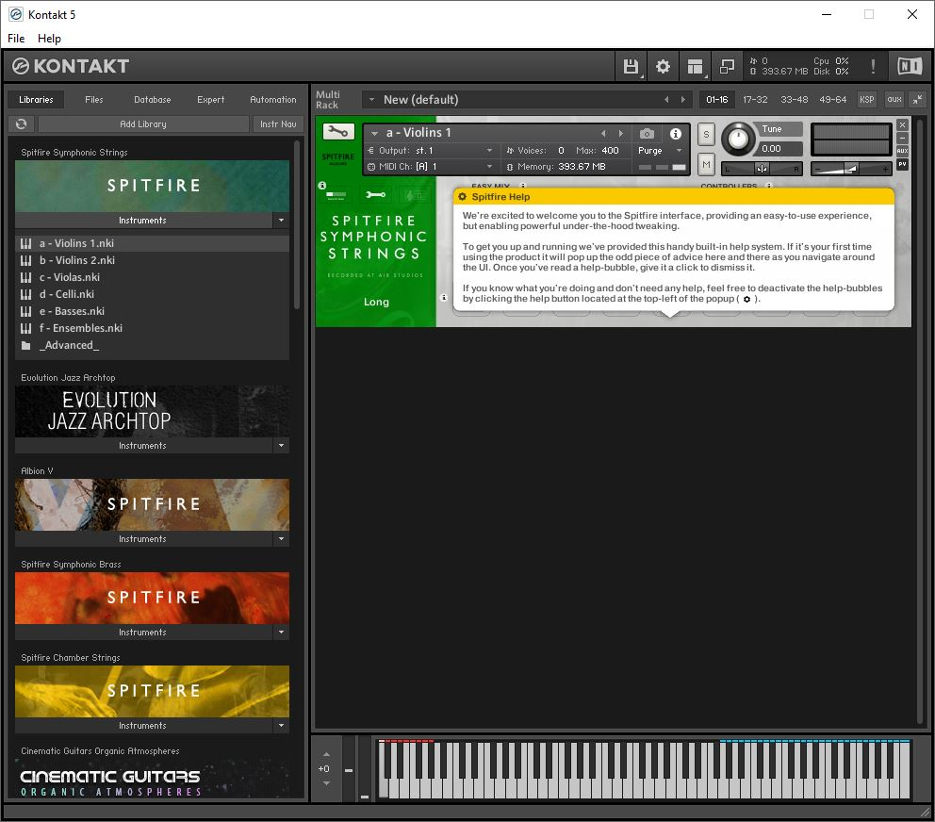Viewport: 935px width, 822px height.
Task: Take a snapshot with camera icon
Action: (647, 133)
